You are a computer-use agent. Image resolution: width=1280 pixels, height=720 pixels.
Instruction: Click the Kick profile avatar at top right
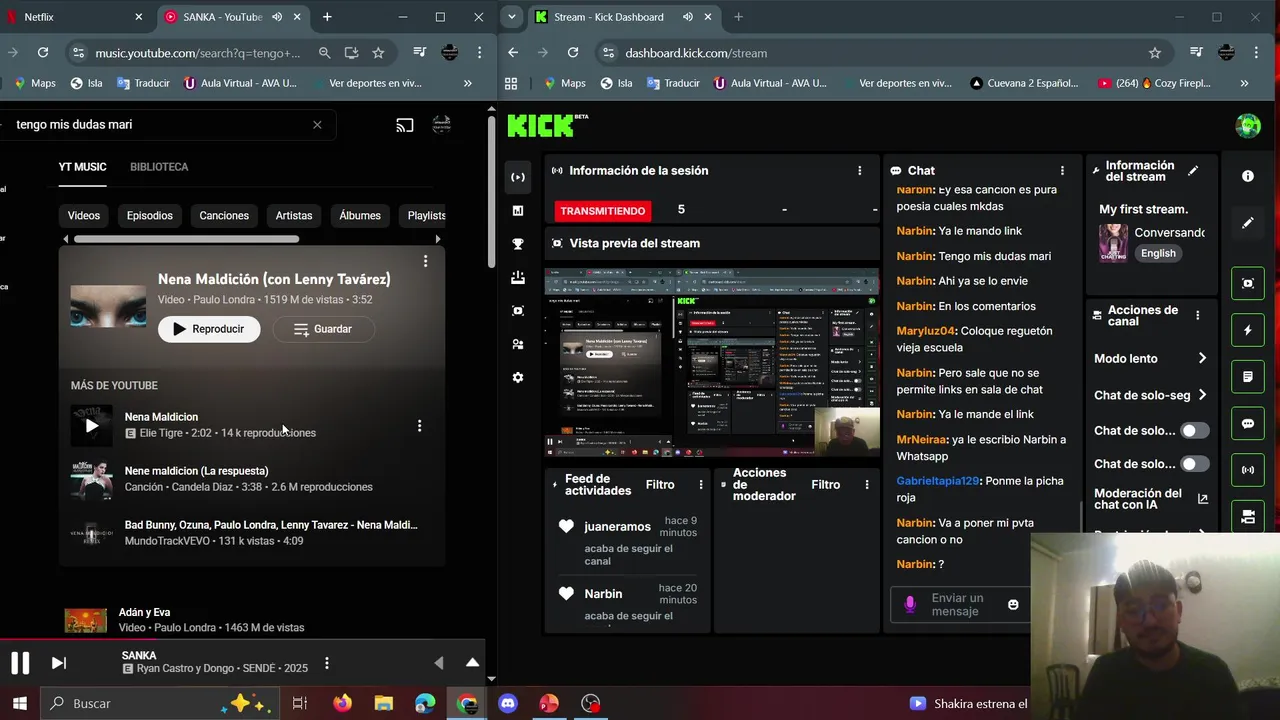[1248, 126]
